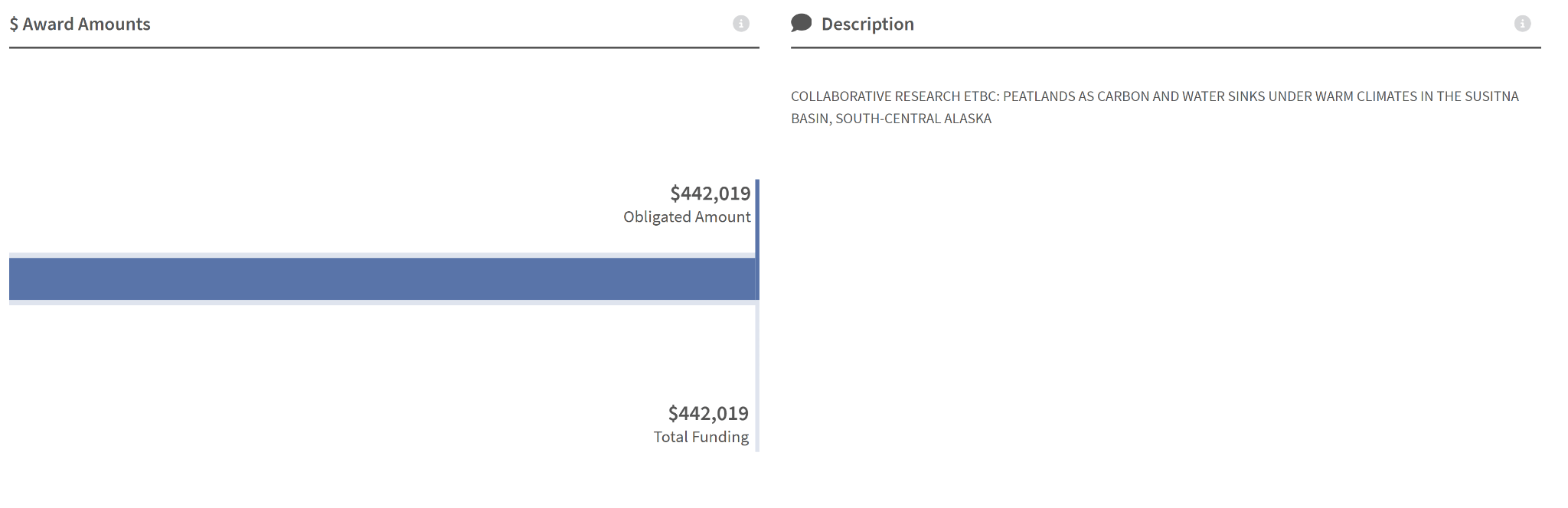Click the Description section info icon
The width and height of the screenshot is (1568, 508).
1522,24
